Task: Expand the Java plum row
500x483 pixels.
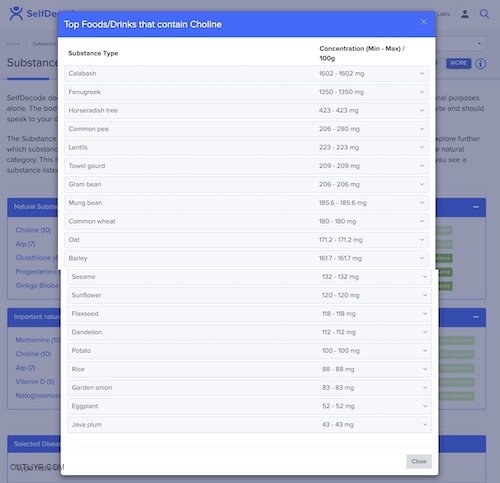Action: [x=249, y=425]
